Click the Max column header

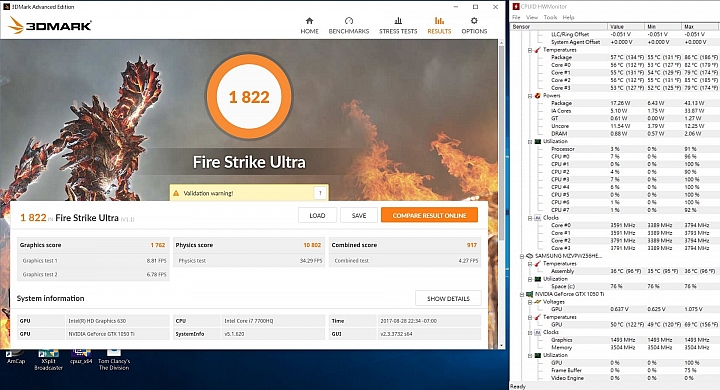tap(700, 27)
